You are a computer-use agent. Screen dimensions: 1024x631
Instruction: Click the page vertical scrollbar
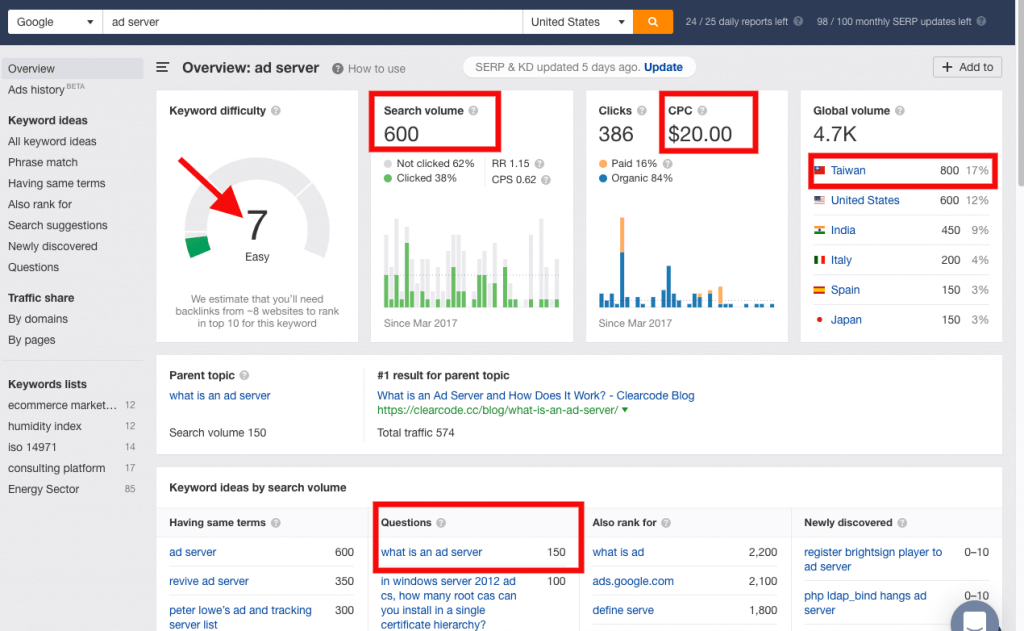[x=1019, y=91]
